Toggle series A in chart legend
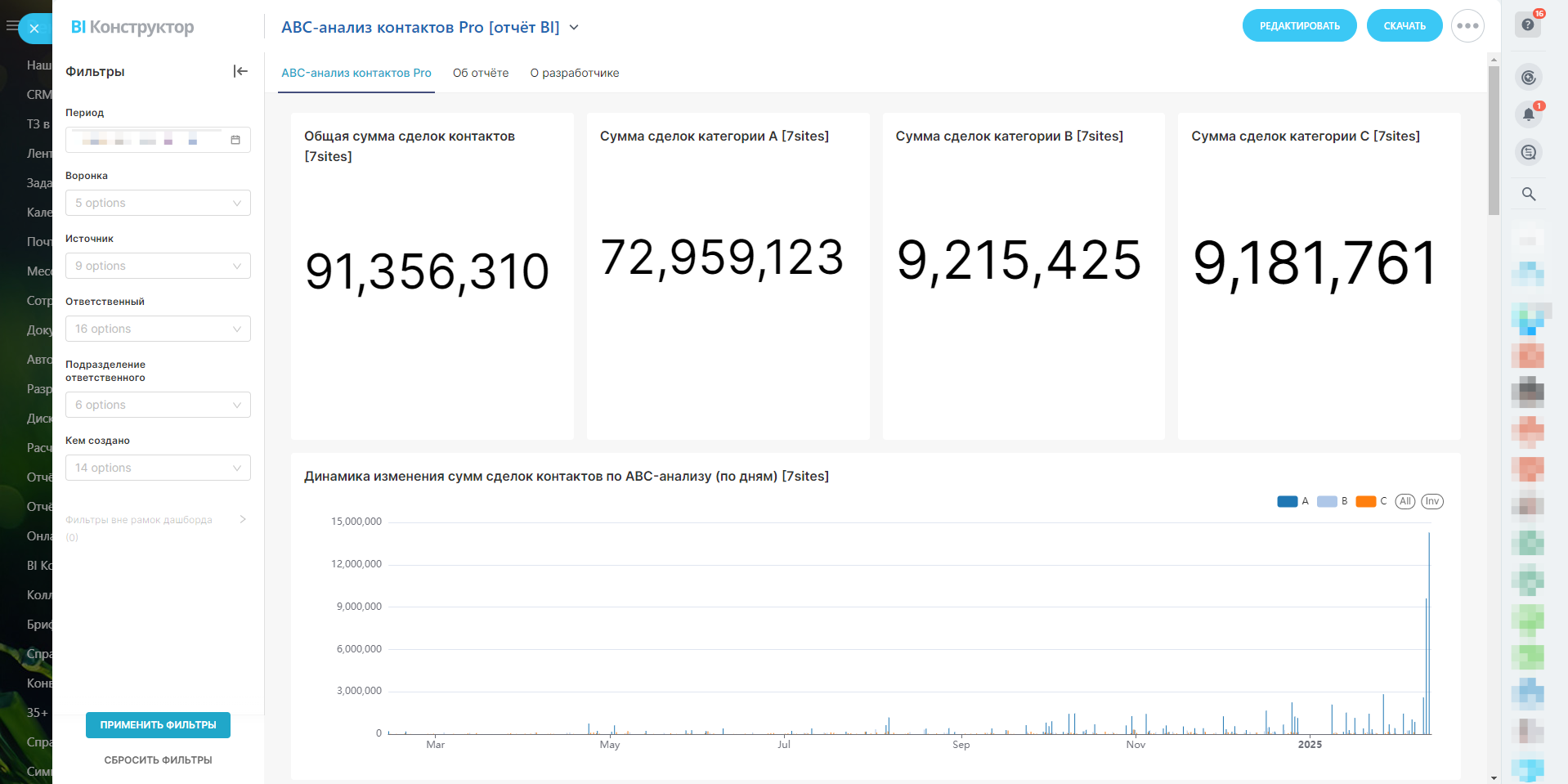1568x784 pixels. [x=1288, y=501]
